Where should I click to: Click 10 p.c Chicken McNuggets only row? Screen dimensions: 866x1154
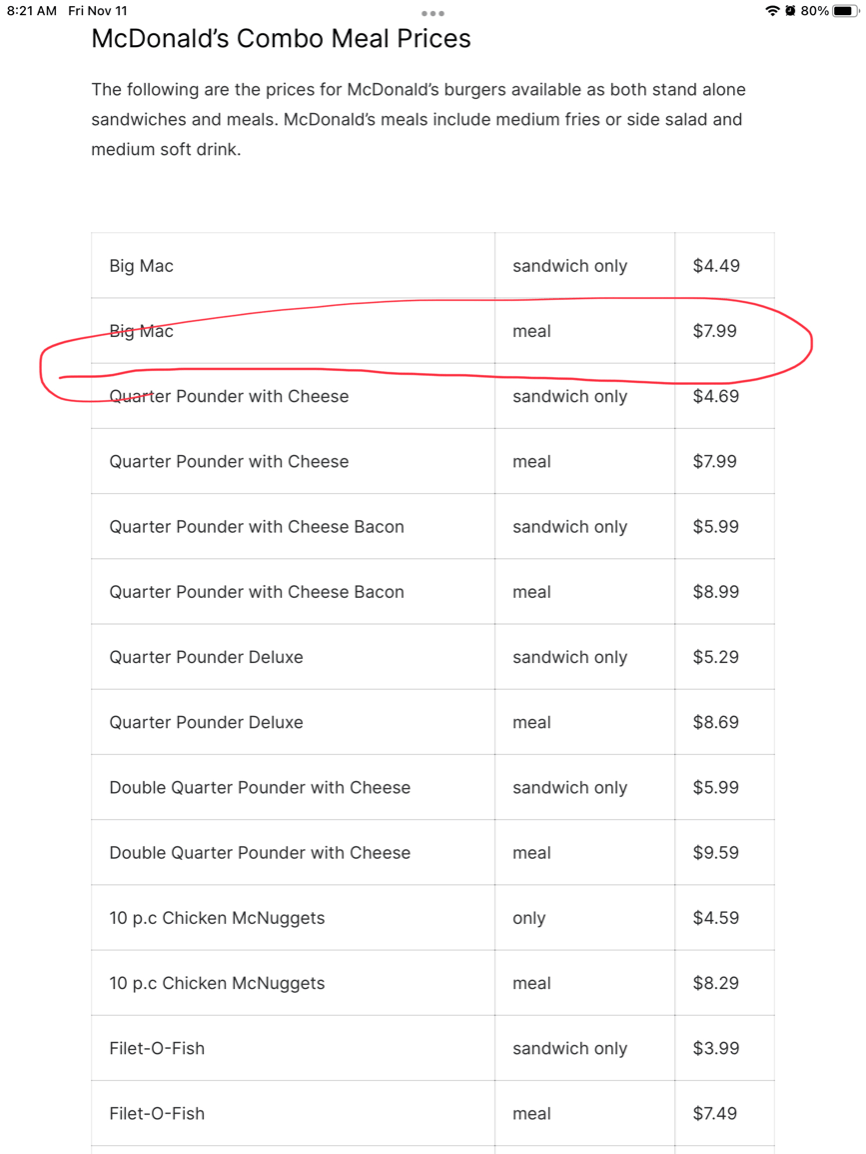tap(433, 918)
